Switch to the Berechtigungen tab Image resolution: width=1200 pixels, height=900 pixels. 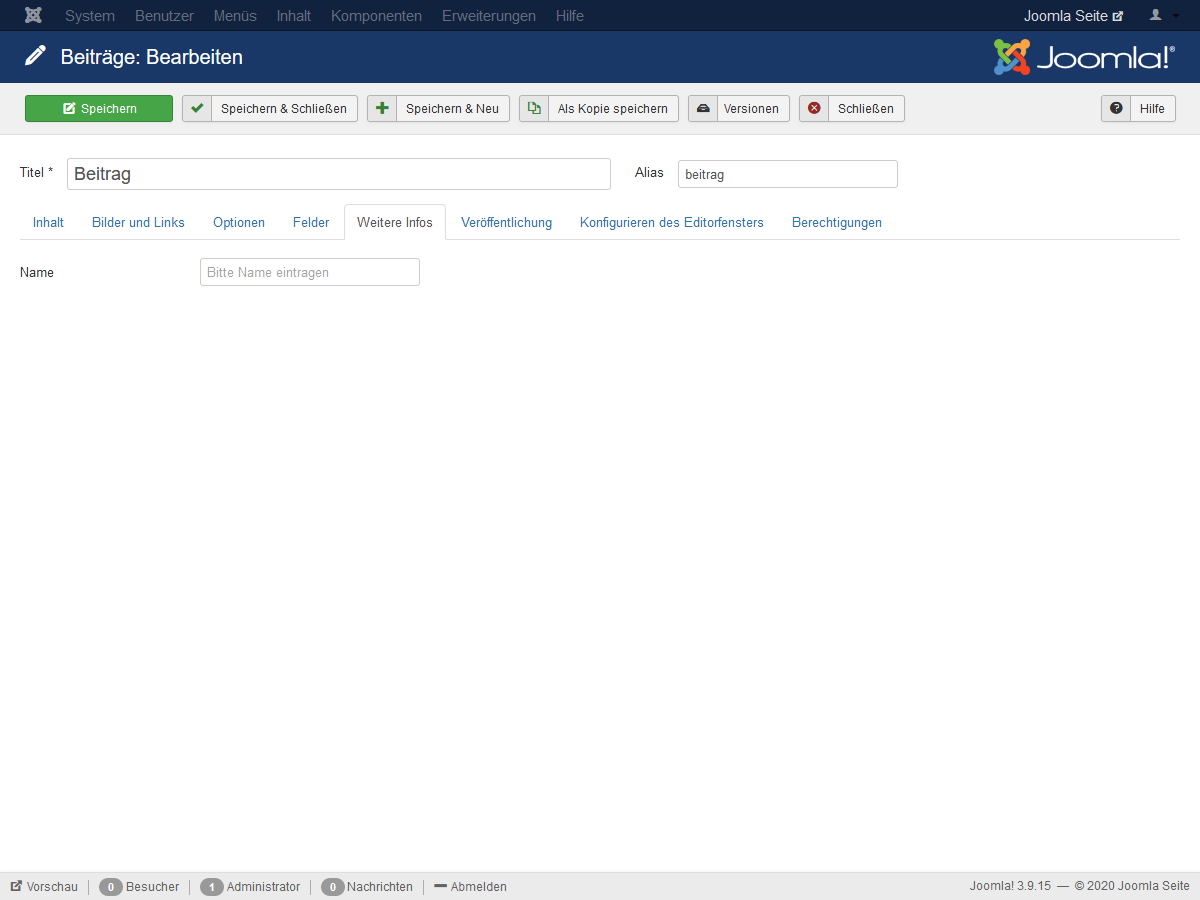(837, 222)
